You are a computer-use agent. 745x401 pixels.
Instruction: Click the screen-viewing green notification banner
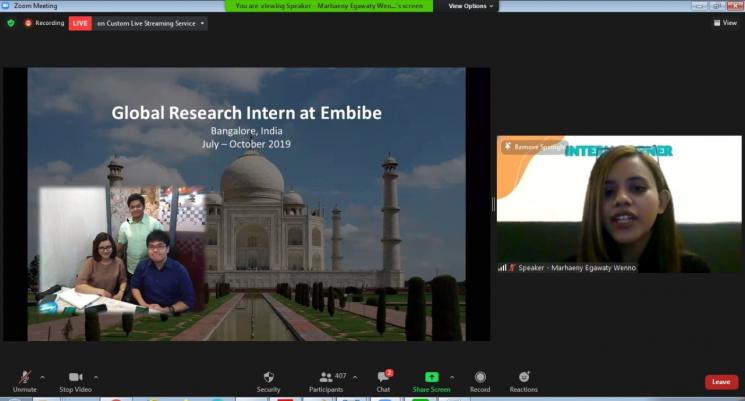click(329, 6)
